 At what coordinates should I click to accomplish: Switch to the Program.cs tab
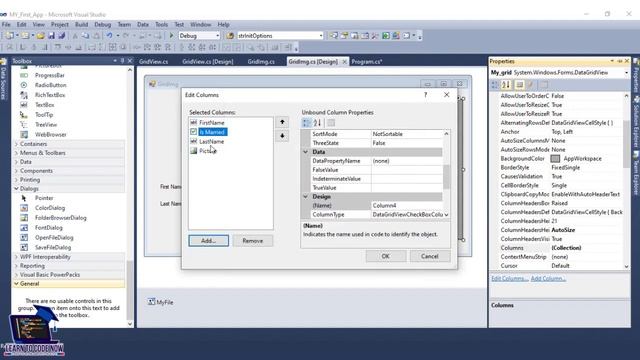[x=367, y=62]
